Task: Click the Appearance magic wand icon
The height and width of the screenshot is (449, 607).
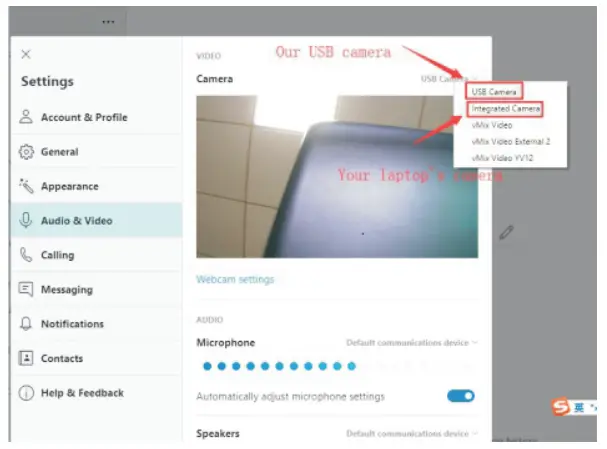Action: point(26,186)
